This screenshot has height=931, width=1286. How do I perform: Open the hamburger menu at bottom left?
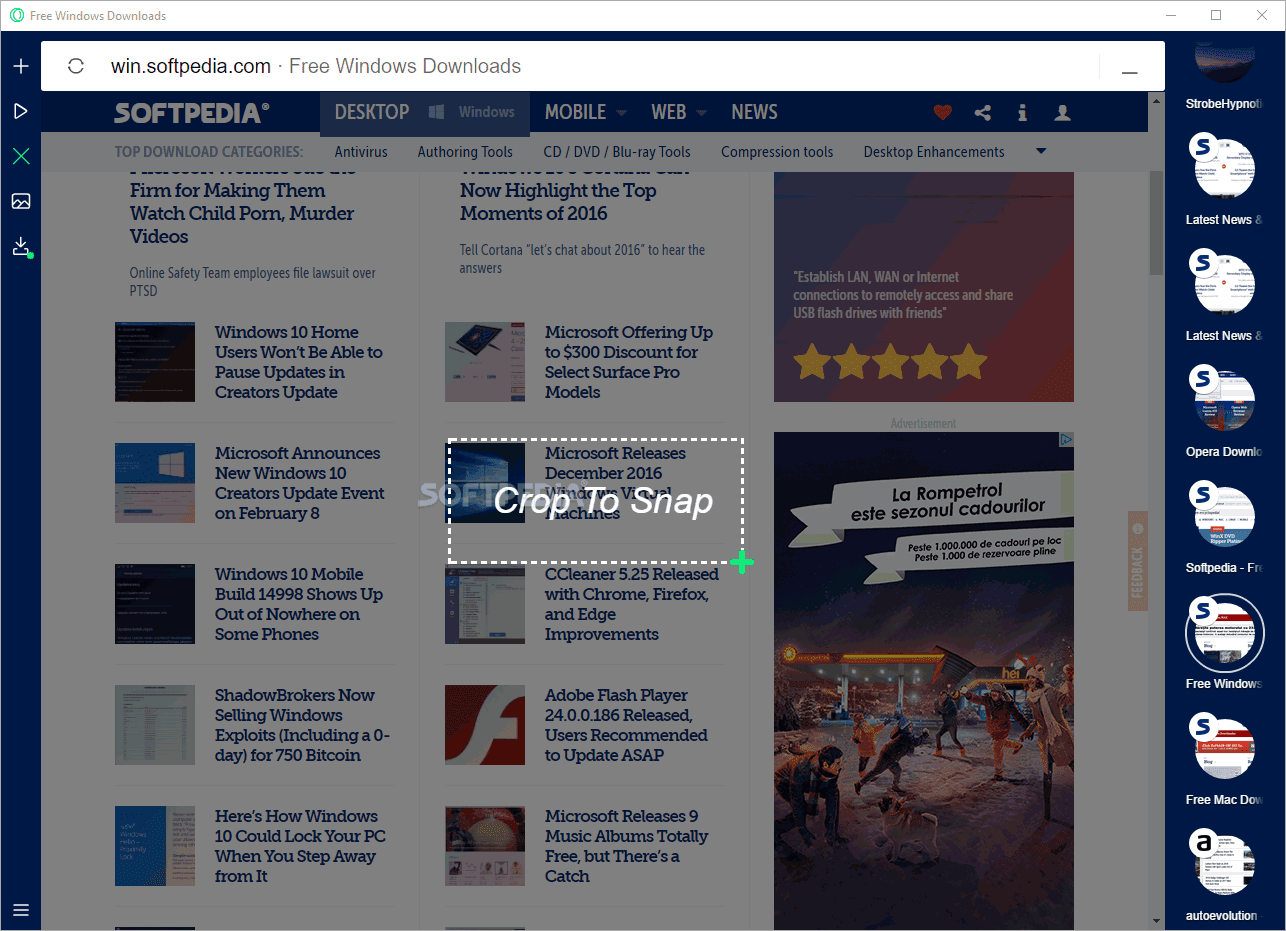pos(21,910)
